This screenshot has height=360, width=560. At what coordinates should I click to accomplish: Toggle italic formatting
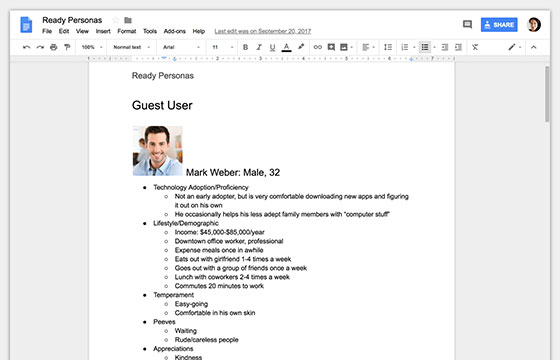[259, 47]
